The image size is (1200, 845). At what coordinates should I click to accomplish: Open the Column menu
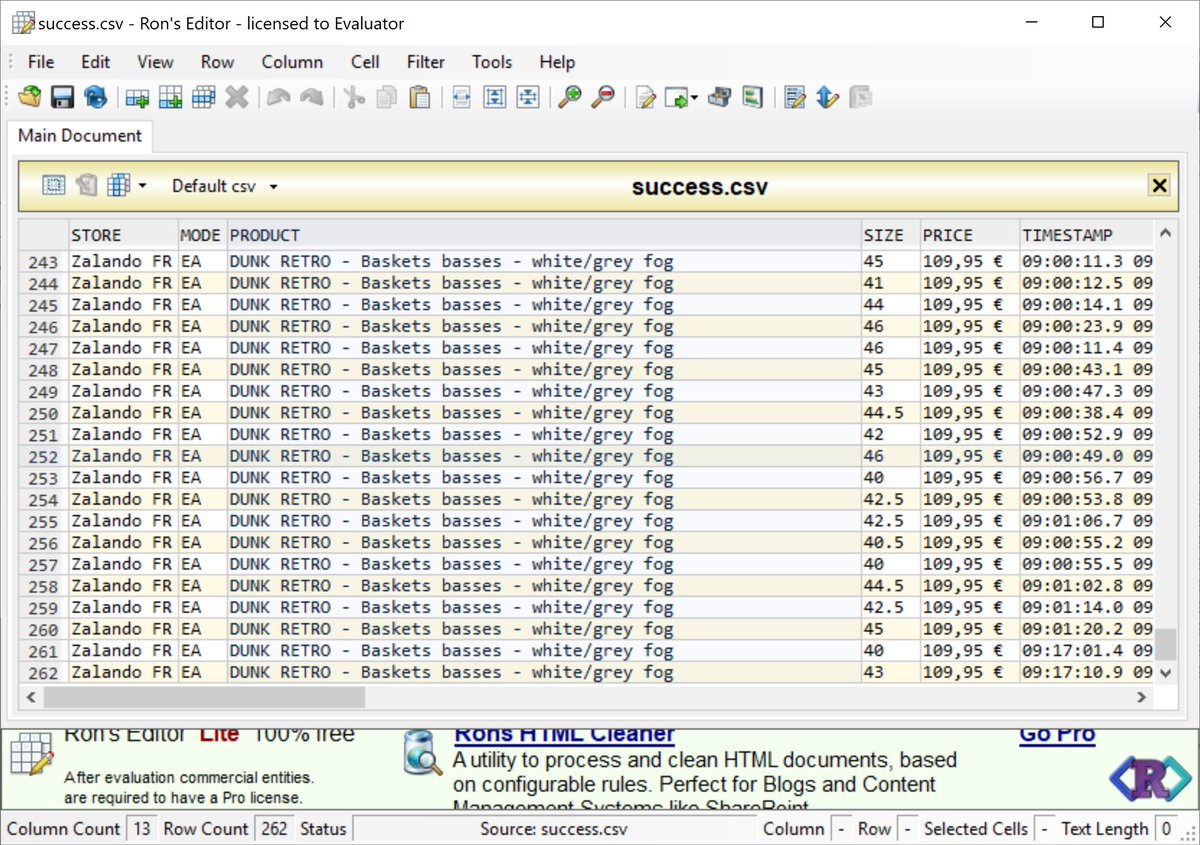pos(292,62)
